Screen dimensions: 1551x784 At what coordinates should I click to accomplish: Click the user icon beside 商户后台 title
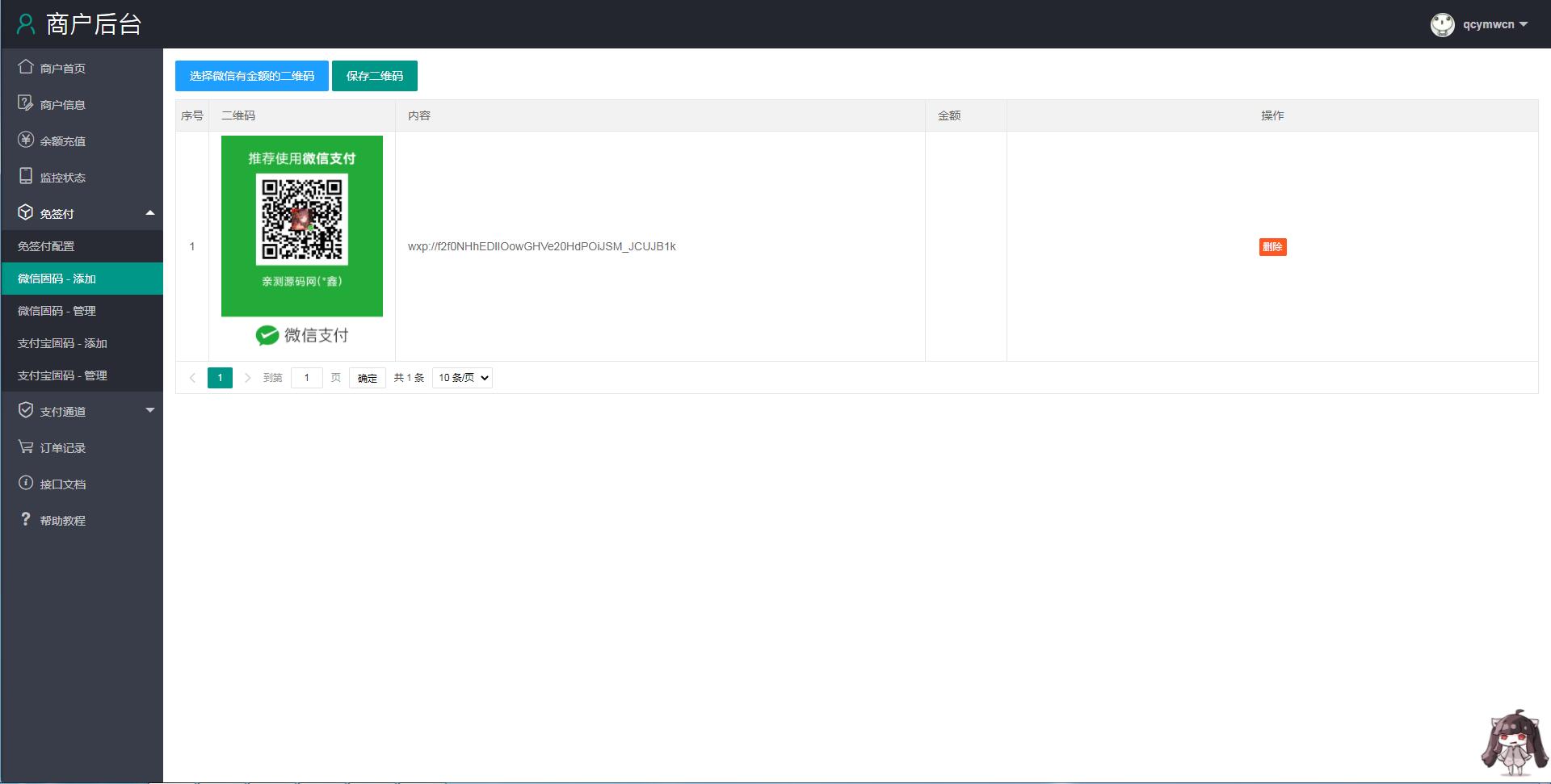pyautogui.click(x=26, y=24)
